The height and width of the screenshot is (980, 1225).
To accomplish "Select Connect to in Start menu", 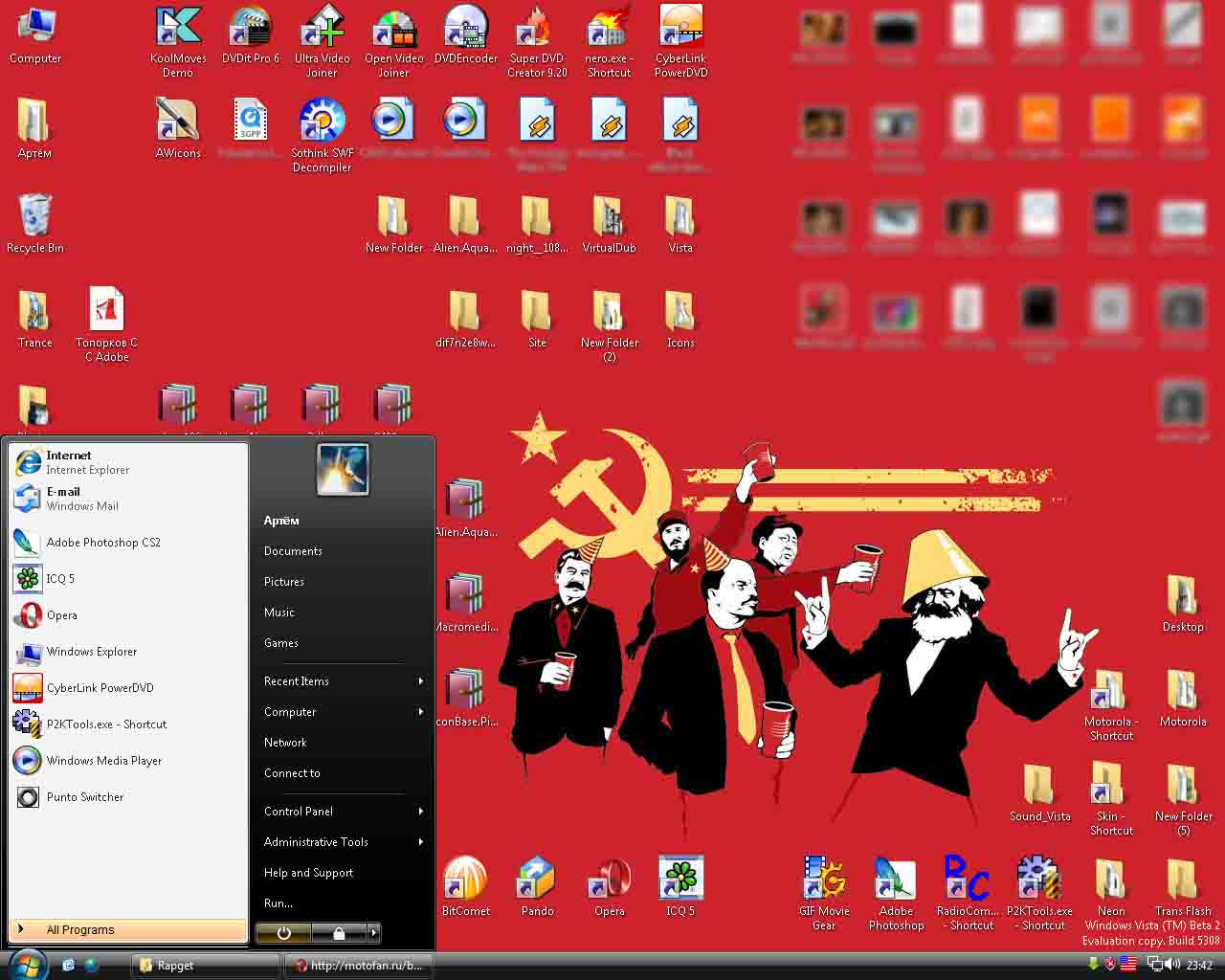I will [x=292, y=773].
